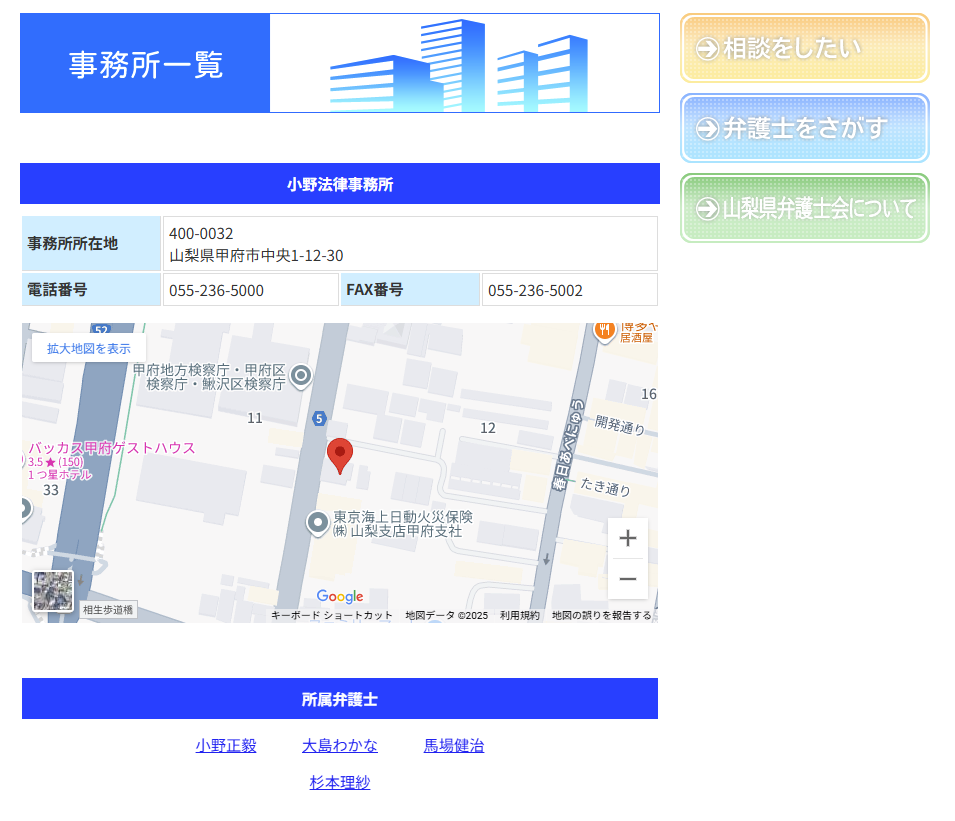Click 地図の誤りを報告する link

[601, 615]
